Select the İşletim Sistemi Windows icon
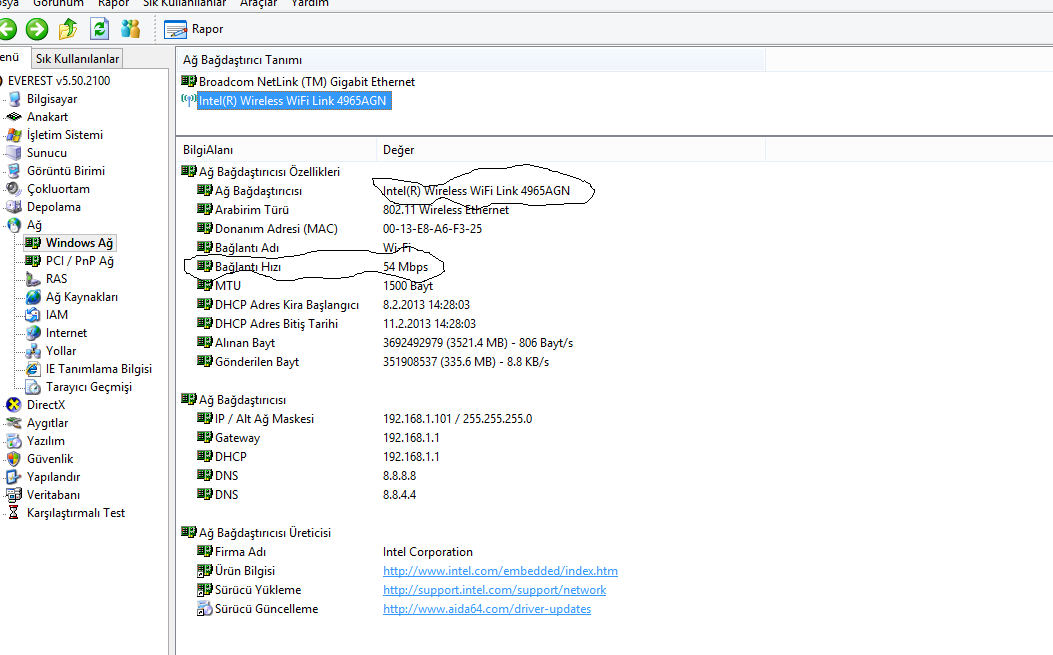The width and height of the screenshot is (1053, 655). pos(14,135)
